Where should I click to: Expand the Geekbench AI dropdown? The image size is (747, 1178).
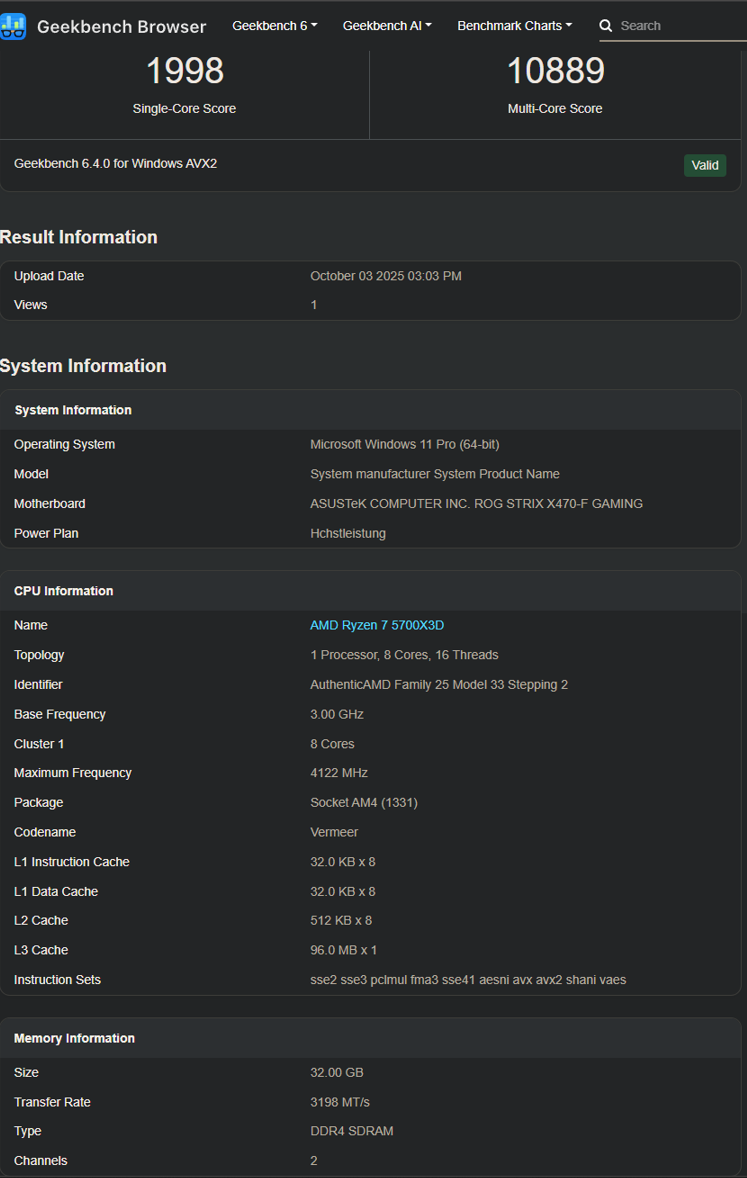[387, 26]
